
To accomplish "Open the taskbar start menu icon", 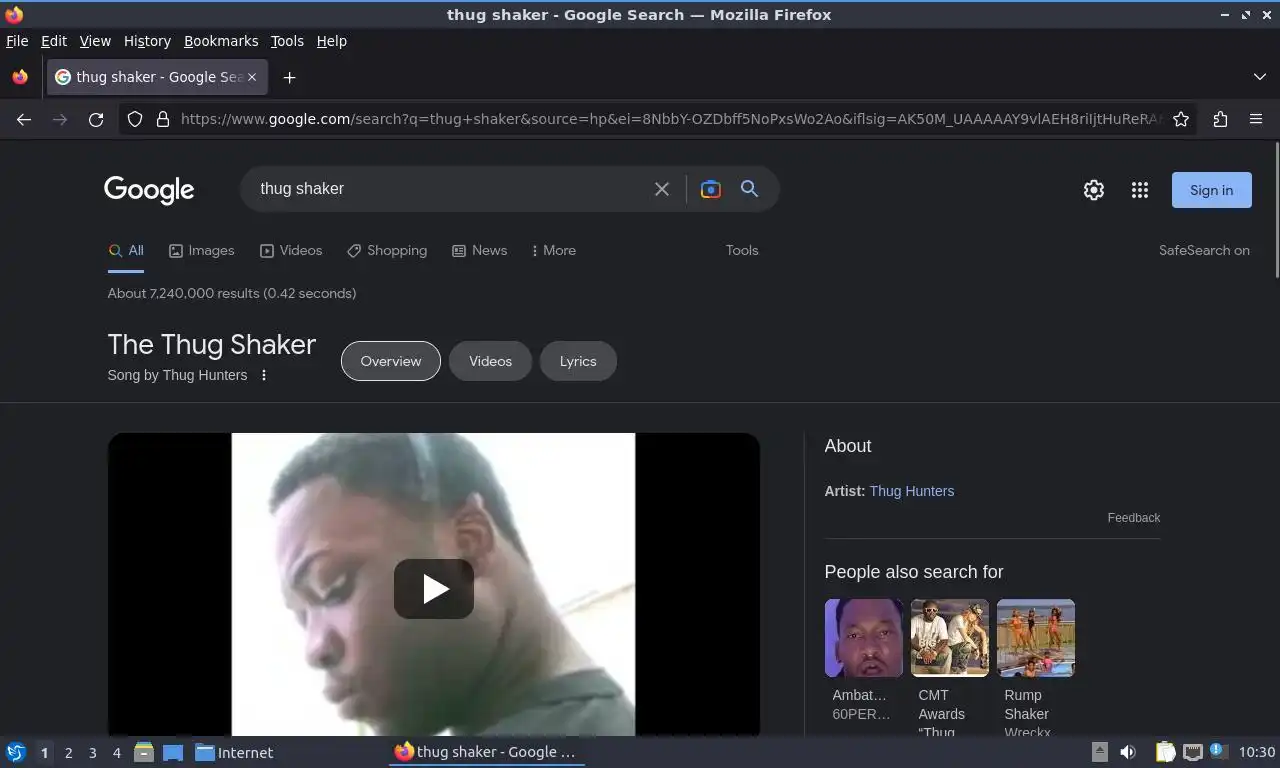I will 15,752.
